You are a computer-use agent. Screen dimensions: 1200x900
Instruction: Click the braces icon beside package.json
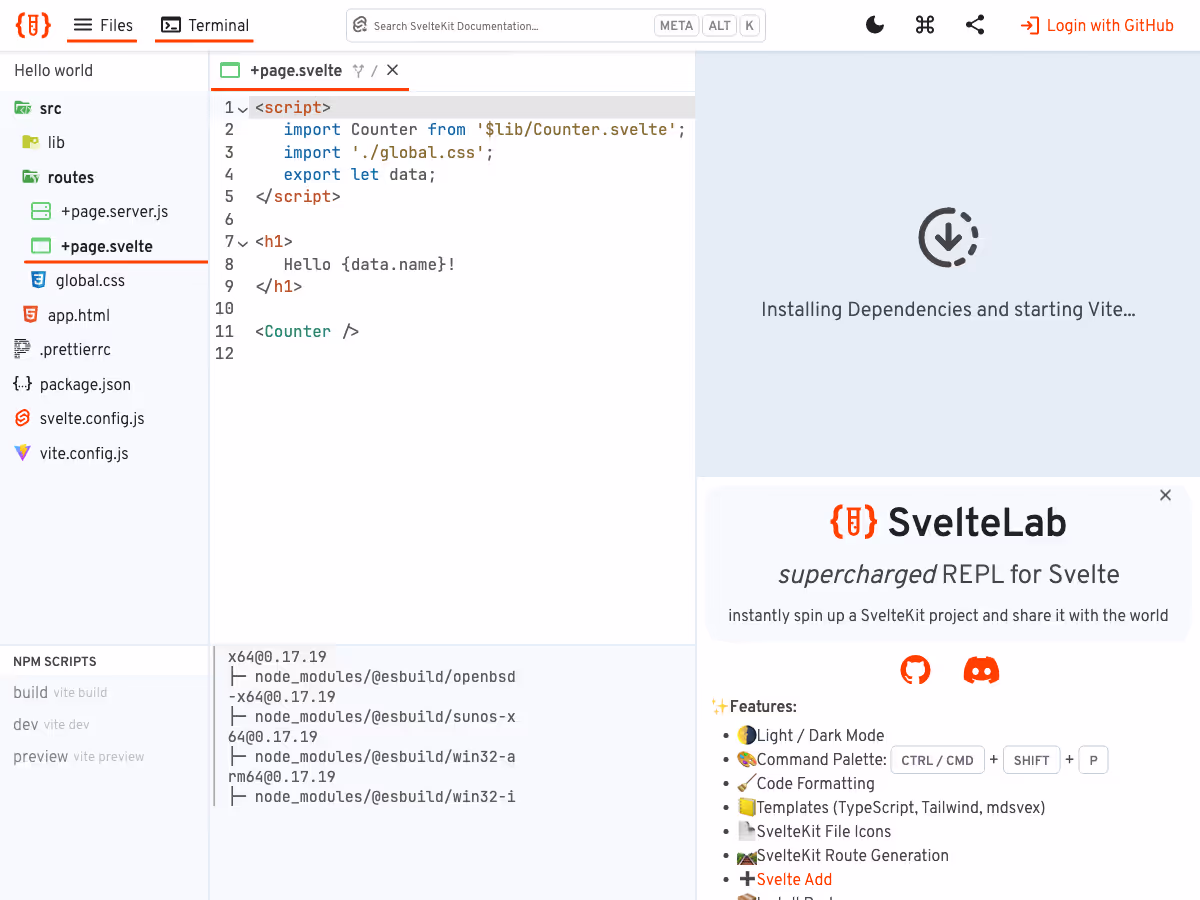(x=22, y=384)
